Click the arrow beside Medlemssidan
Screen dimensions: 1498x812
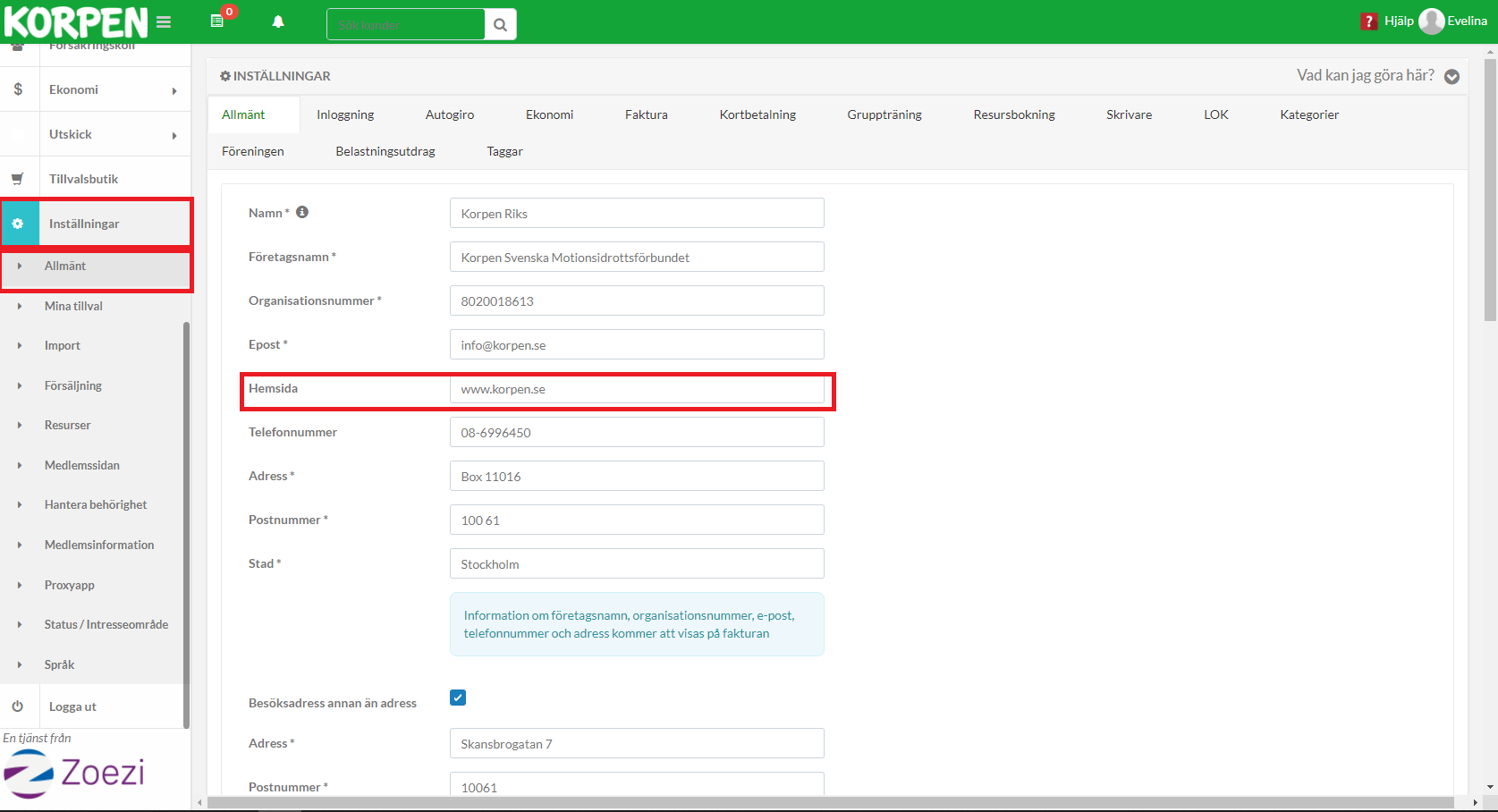(x=20, y=465)
